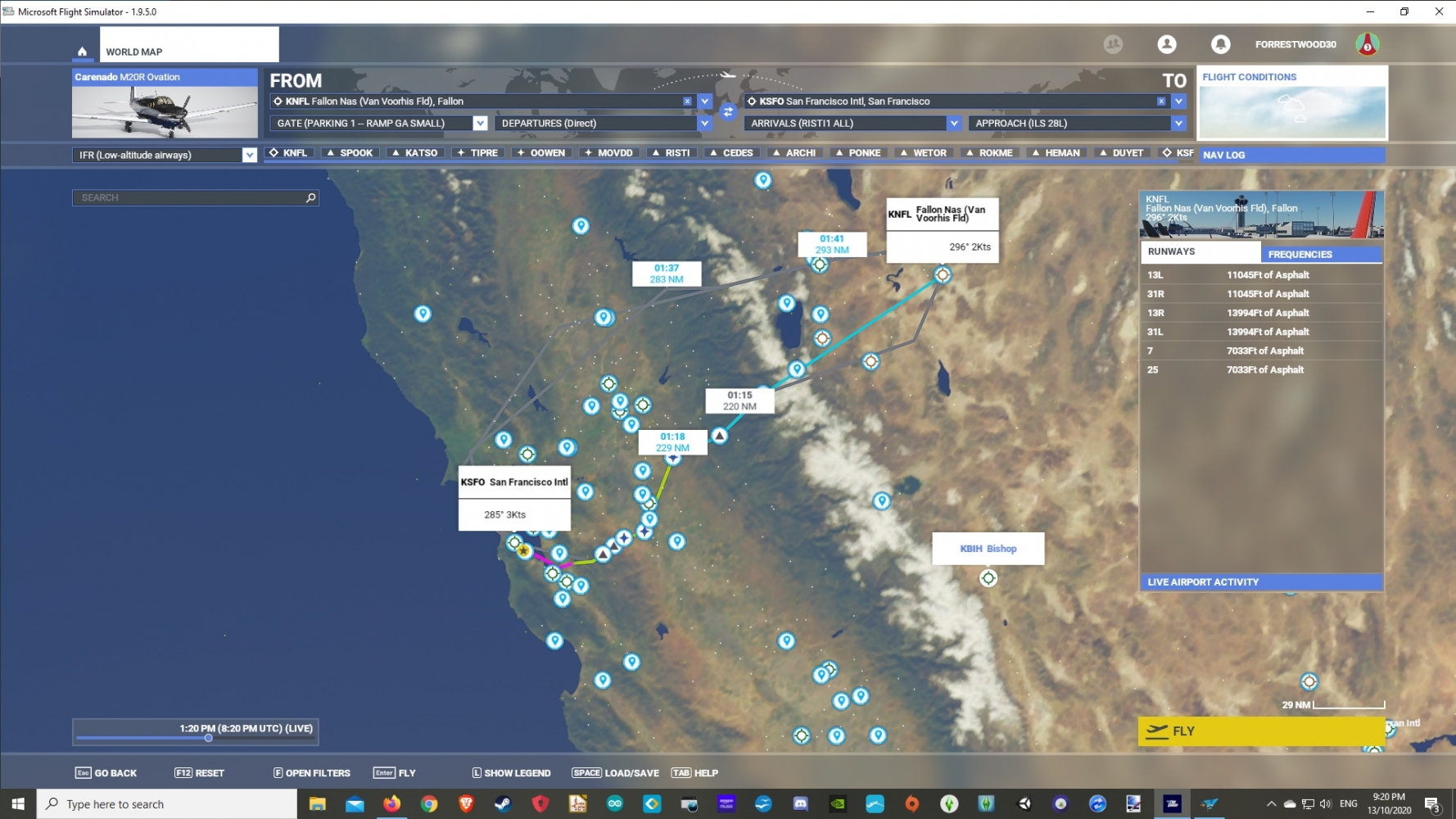
Task: Open the user profile icon
Action: click(x=1167, y=44)
